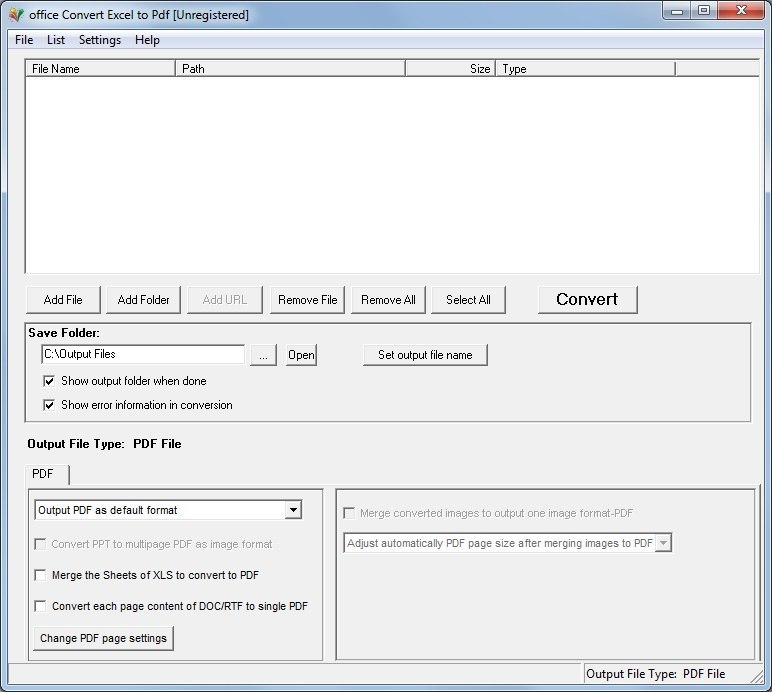Sort list by Path column
Image resolution: width=772 pixels, height=692 pixels.
coord(290,68)
